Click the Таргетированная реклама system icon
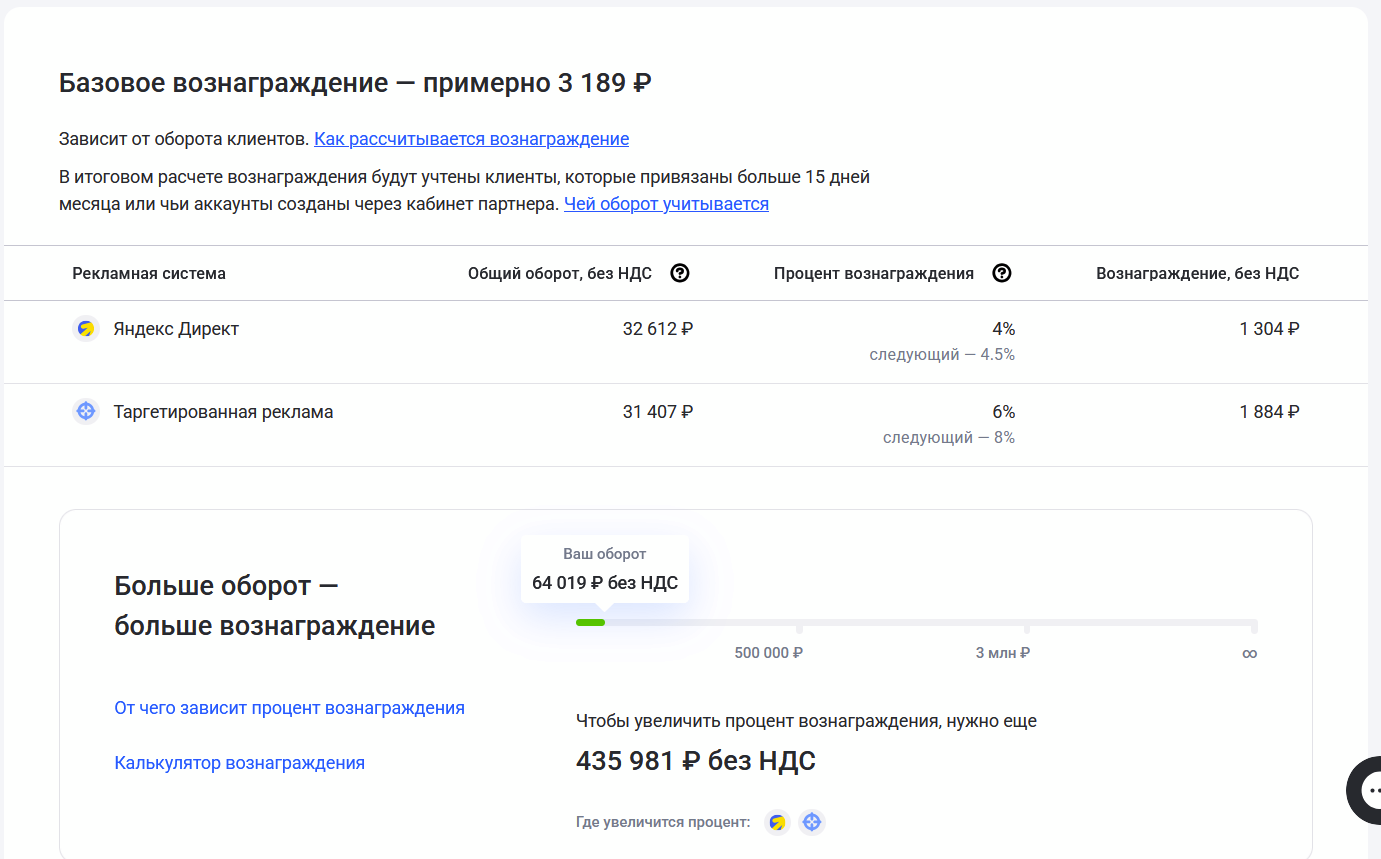The image size is (1381, 859). pyautogui.click(x=86, y=411)
